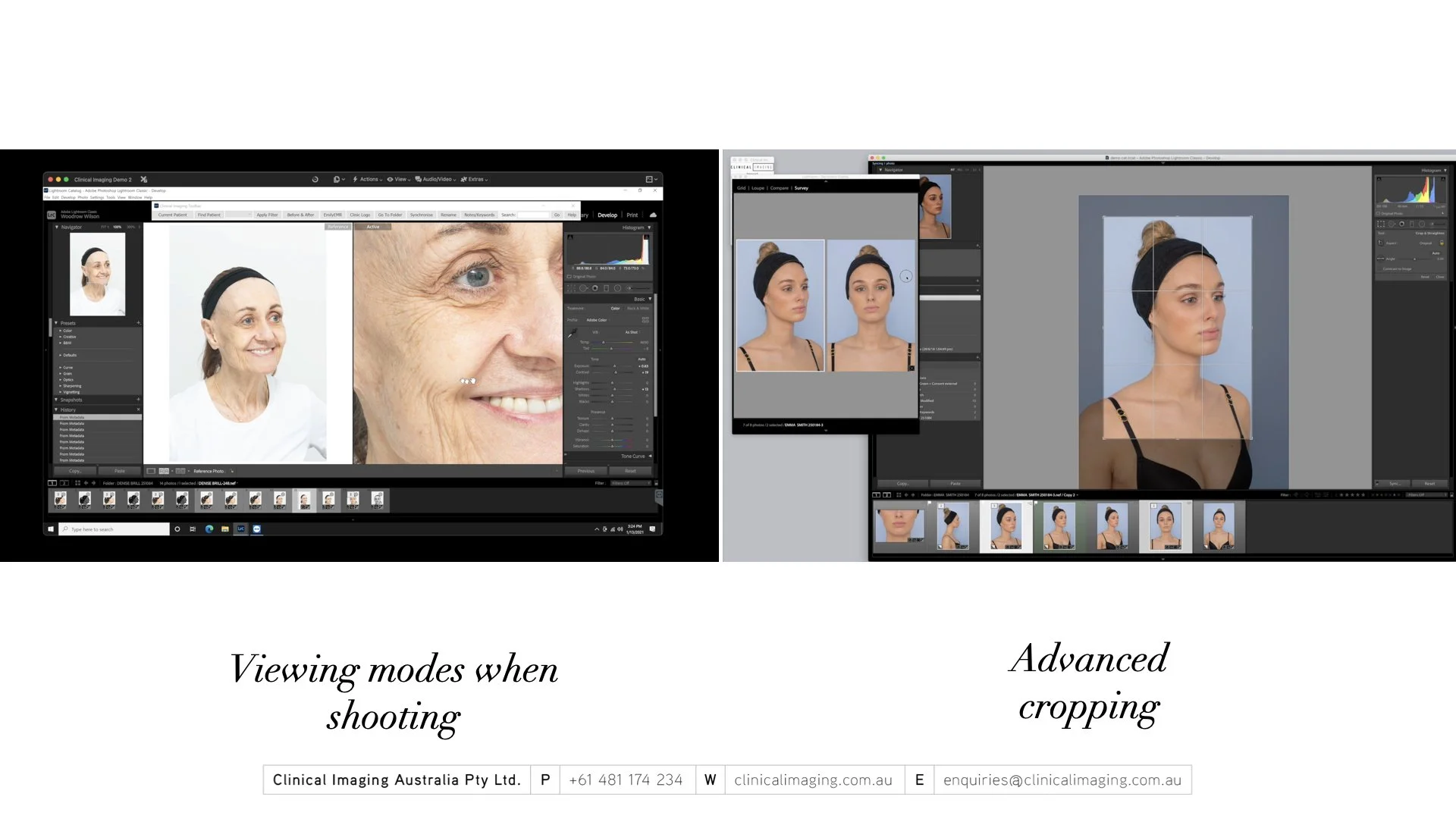Click the Before & After toolbar button
The width and height of the screenshot is (1456, 819).
pyautogui.click(x=300, y=215)
